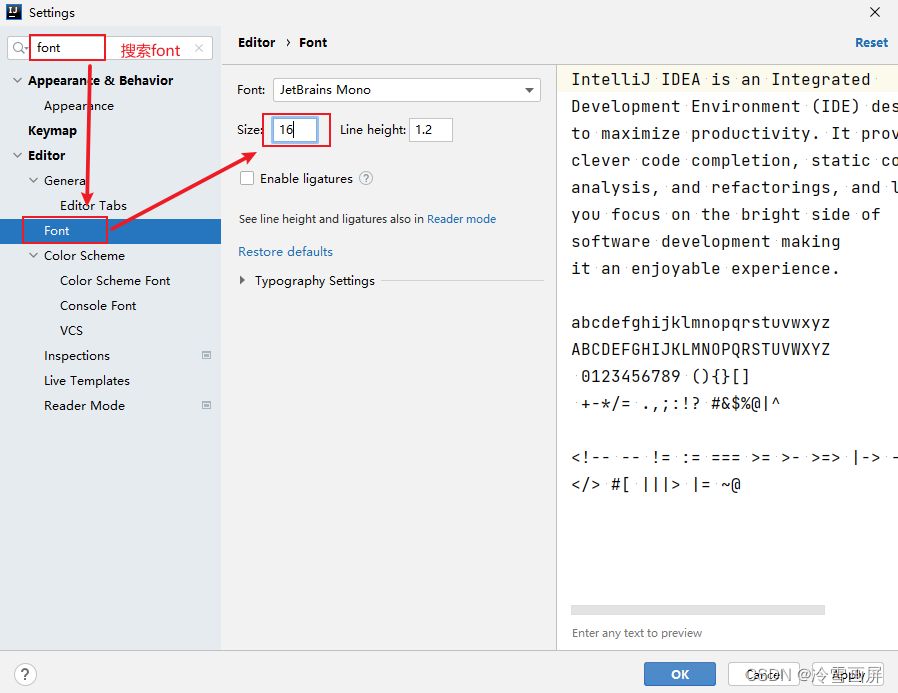Open help with bottom-left question mark button

[x=25, y=674]
